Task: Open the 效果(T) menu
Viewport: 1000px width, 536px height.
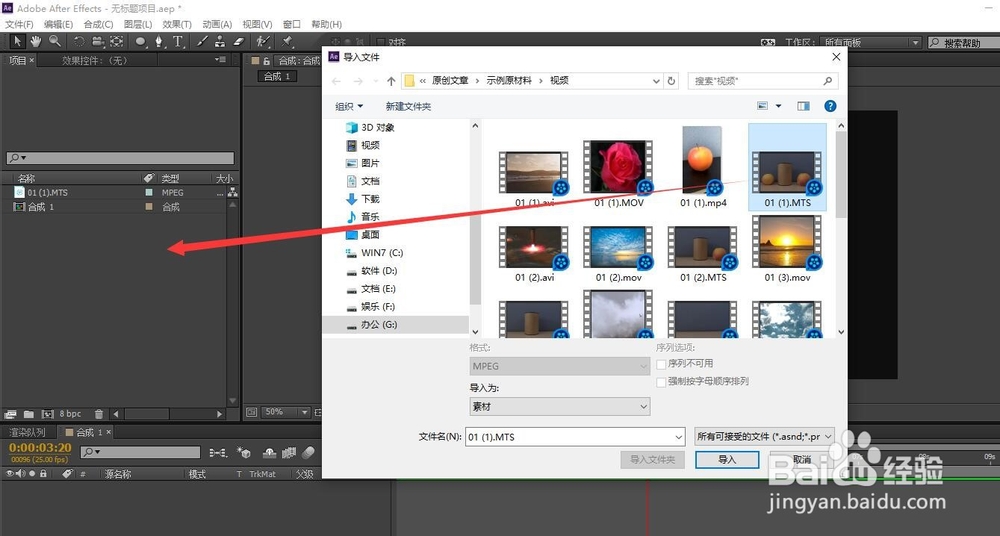Action: [177, 24]
